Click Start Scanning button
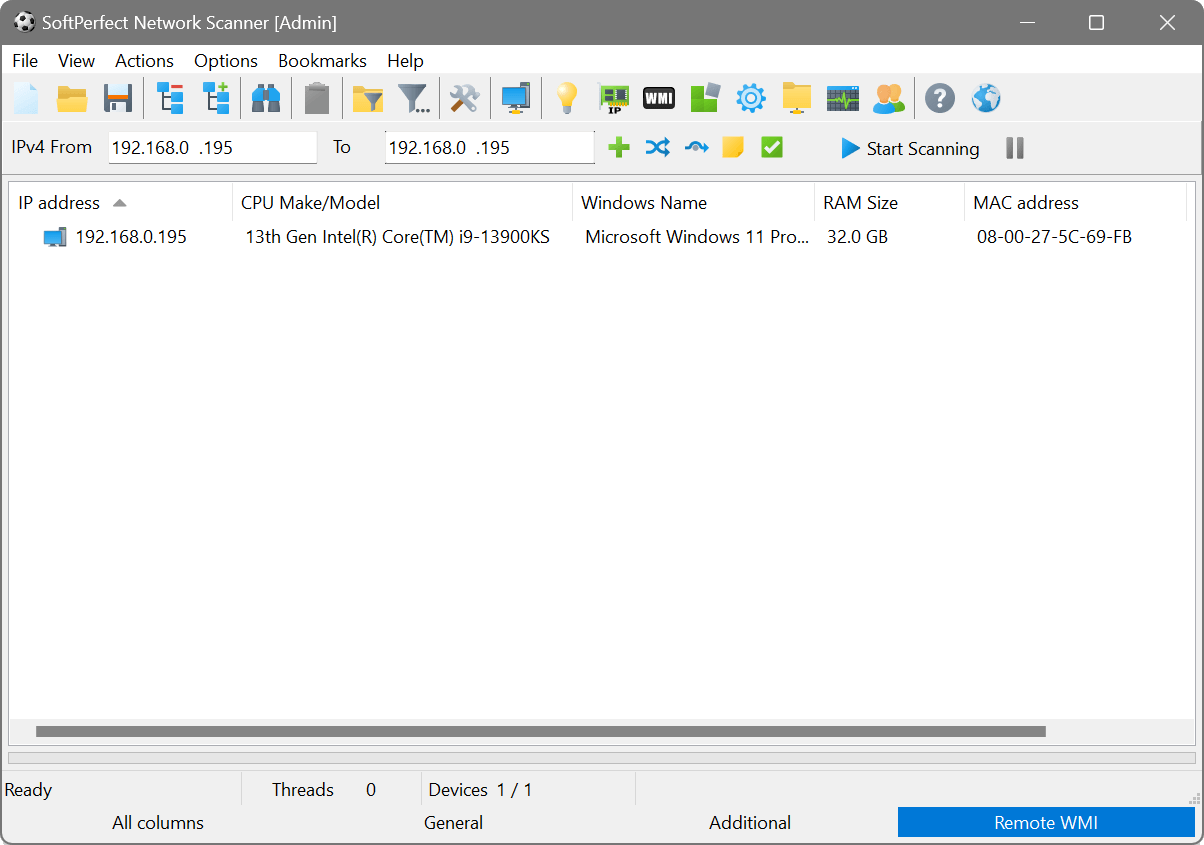The image size is (1204, 845). [x=910, y=148]
